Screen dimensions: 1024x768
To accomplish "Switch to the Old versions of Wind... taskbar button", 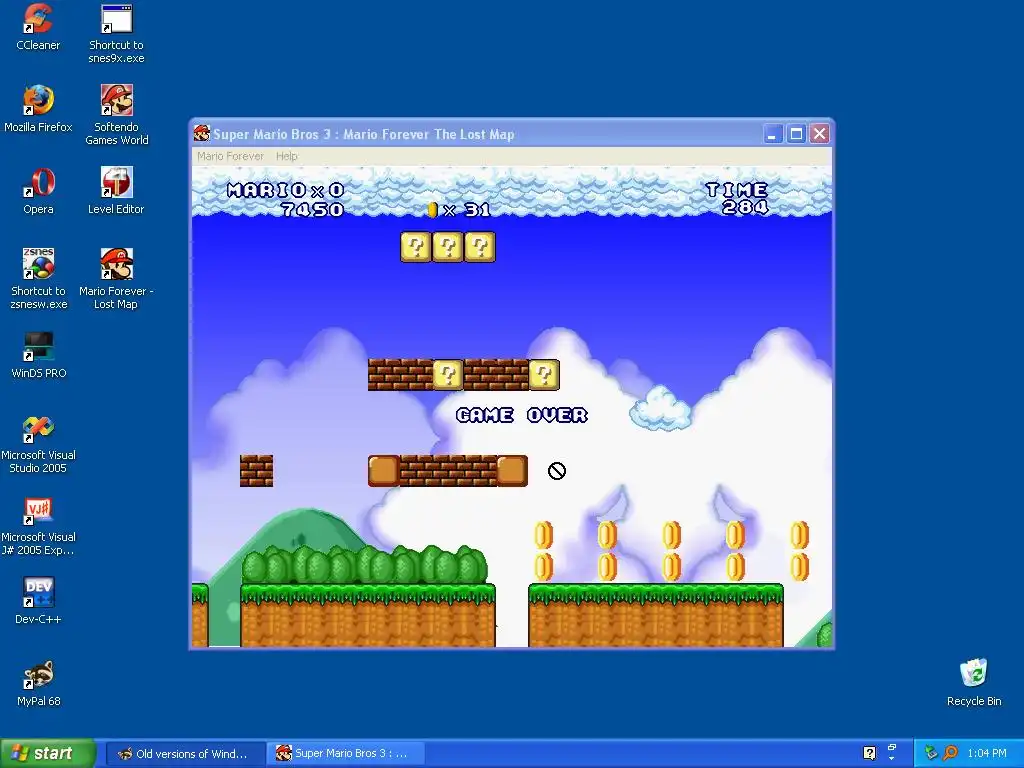I will [x=185, y=754].
